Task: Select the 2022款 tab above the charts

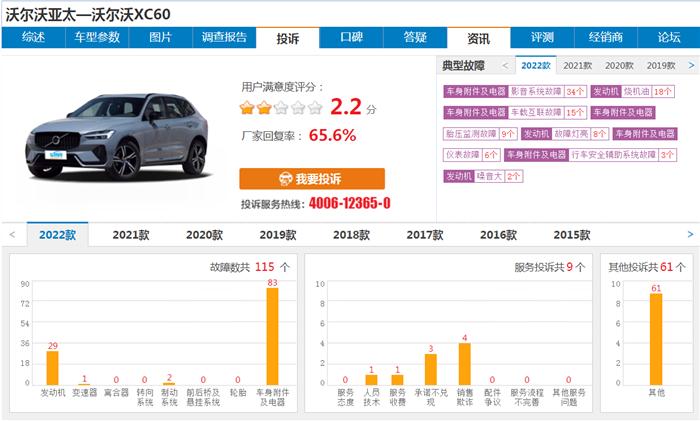Action: [58, 235]
